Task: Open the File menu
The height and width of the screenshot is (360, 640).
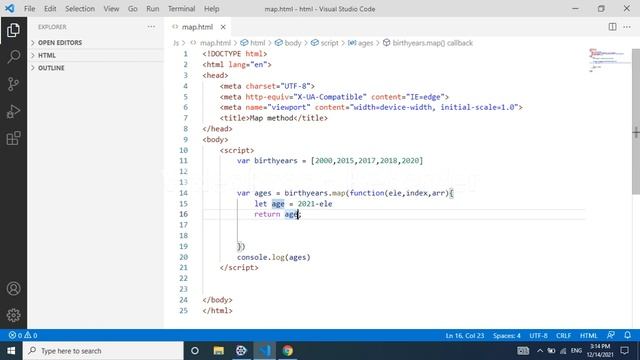Action: 29,9
